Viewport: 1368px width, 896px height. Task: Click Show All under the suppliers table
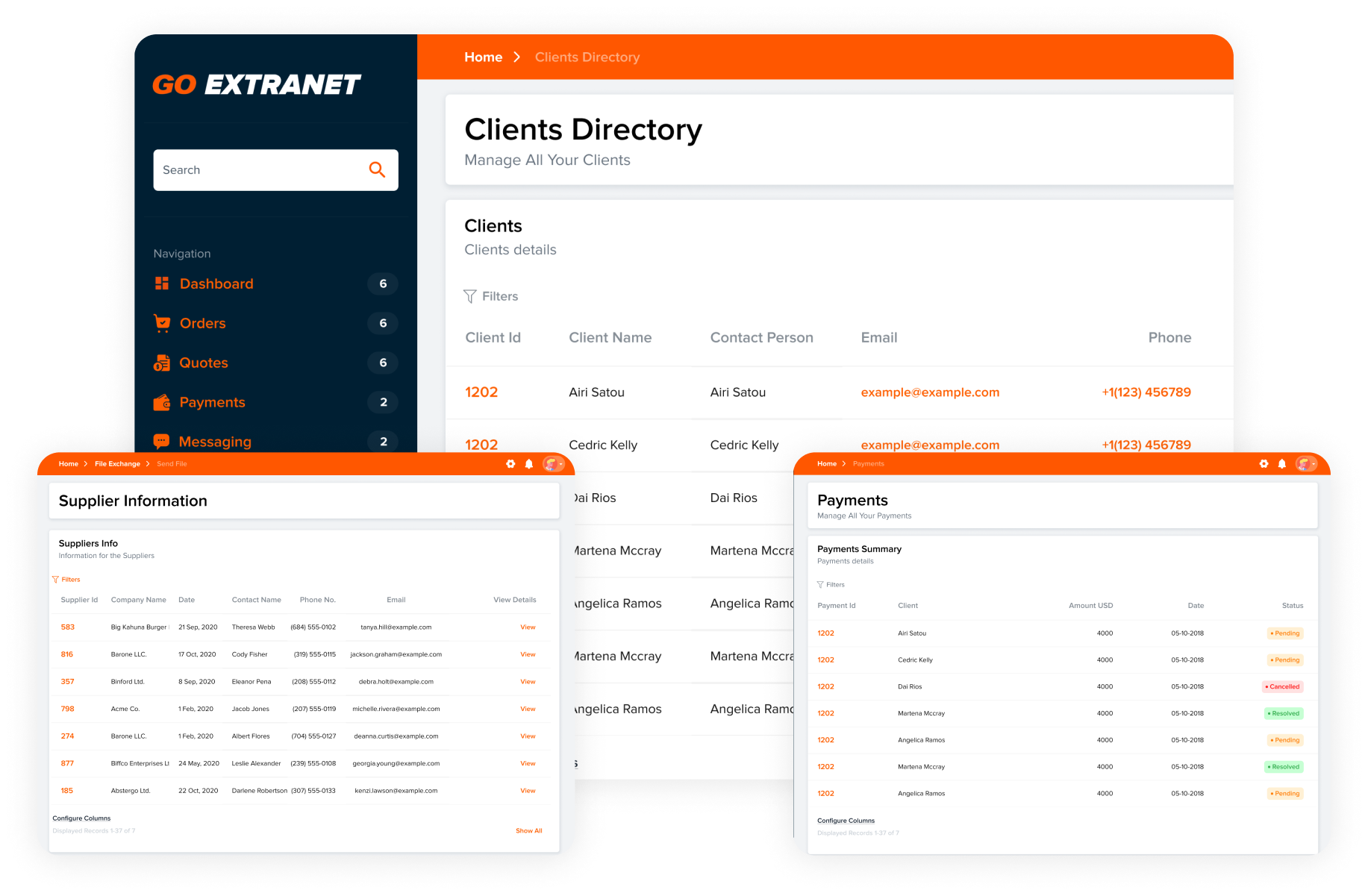[x=528, y=831]
